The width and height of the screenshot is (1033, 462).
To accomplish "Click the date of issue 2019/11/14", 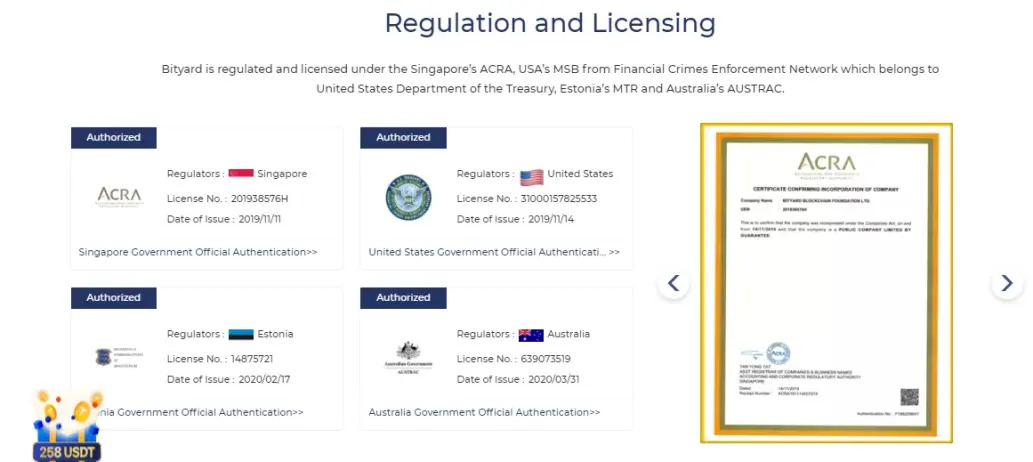I will (549, 219).
